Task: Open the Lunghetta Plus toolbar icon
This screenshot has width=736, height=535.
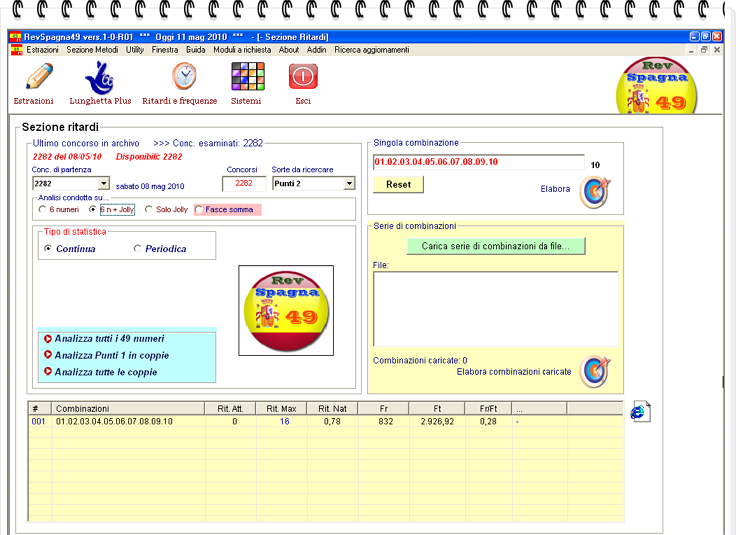Action: [x=99, y=78]
